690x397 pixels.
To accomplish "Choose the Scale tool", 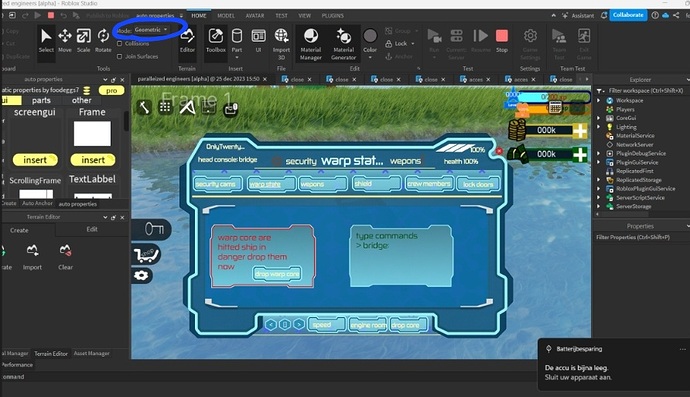I will click(x=84, y=40).
